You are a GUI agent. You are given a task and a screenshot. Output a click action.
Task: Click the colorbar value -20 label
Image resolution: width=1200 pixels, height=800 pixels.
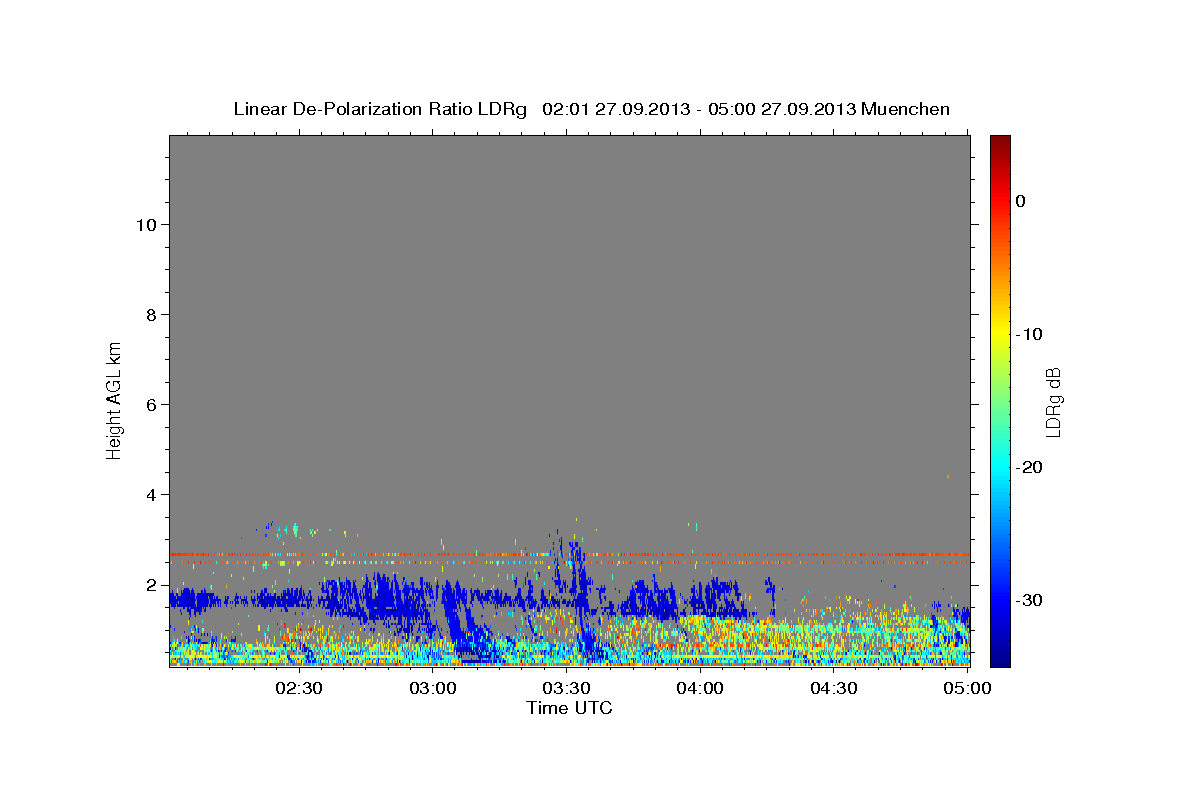pyautogui.click(x=1029, y=467)
